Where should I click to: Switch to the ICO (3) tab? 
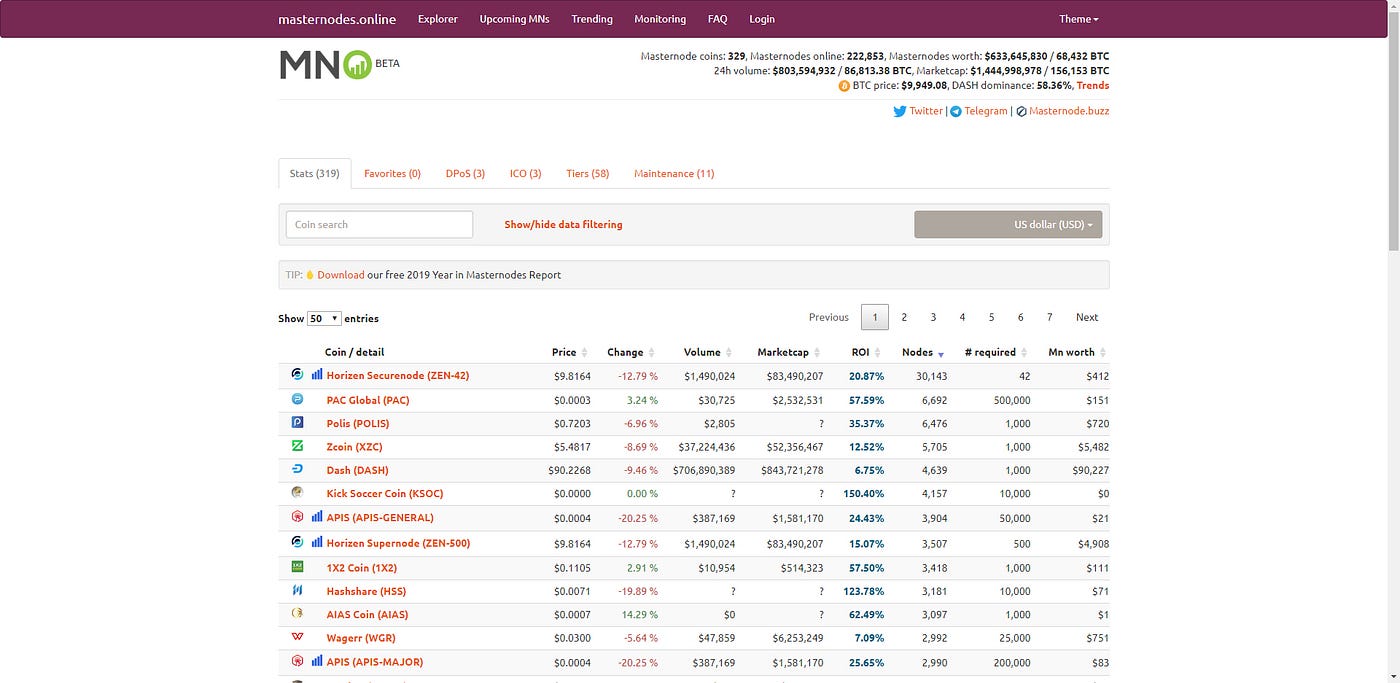[x=525, y=173]
